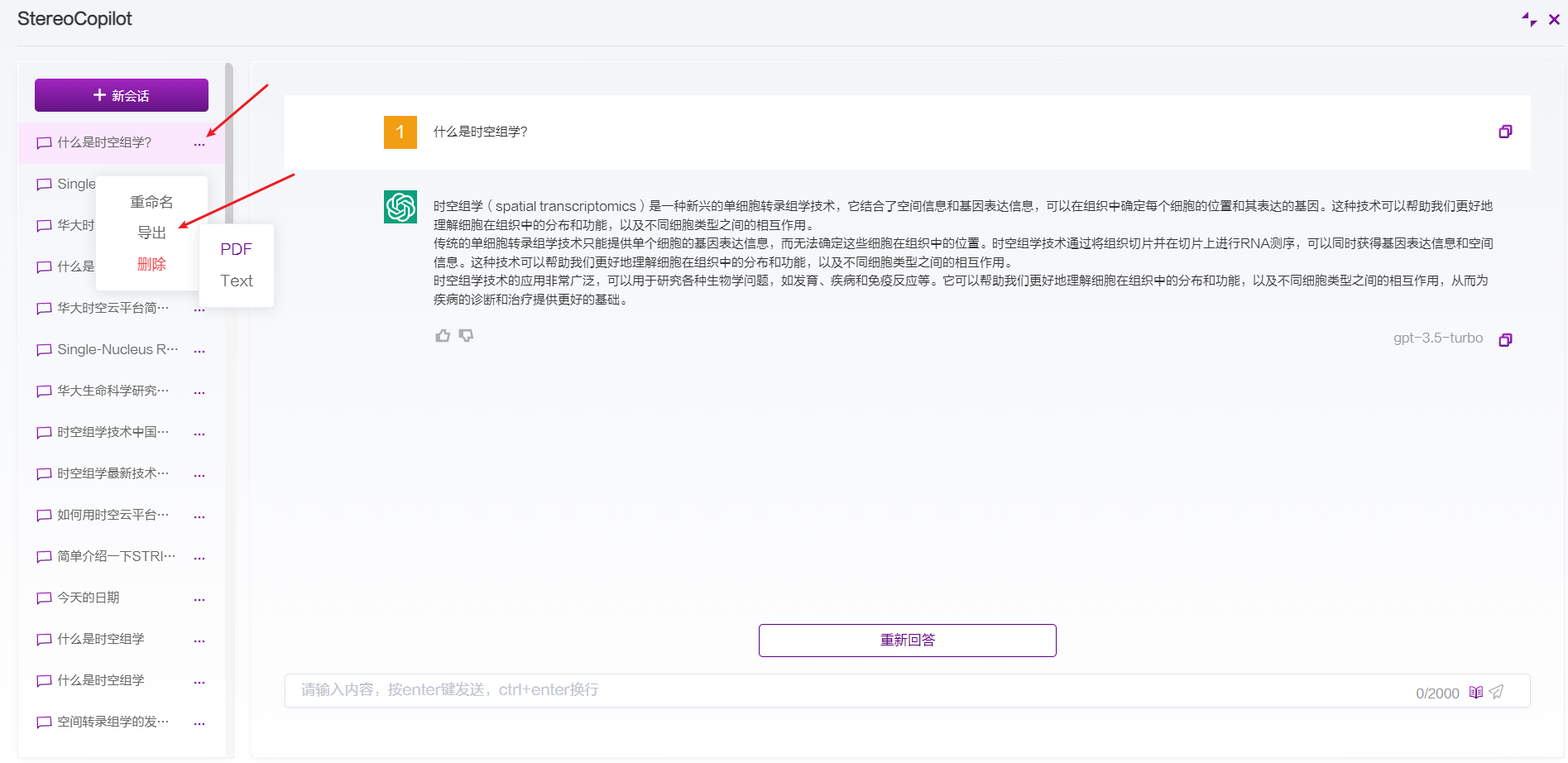Screen dimensions: 1568x763
Task: Open more options for 今天的日期 conversation
Action: 199,599
